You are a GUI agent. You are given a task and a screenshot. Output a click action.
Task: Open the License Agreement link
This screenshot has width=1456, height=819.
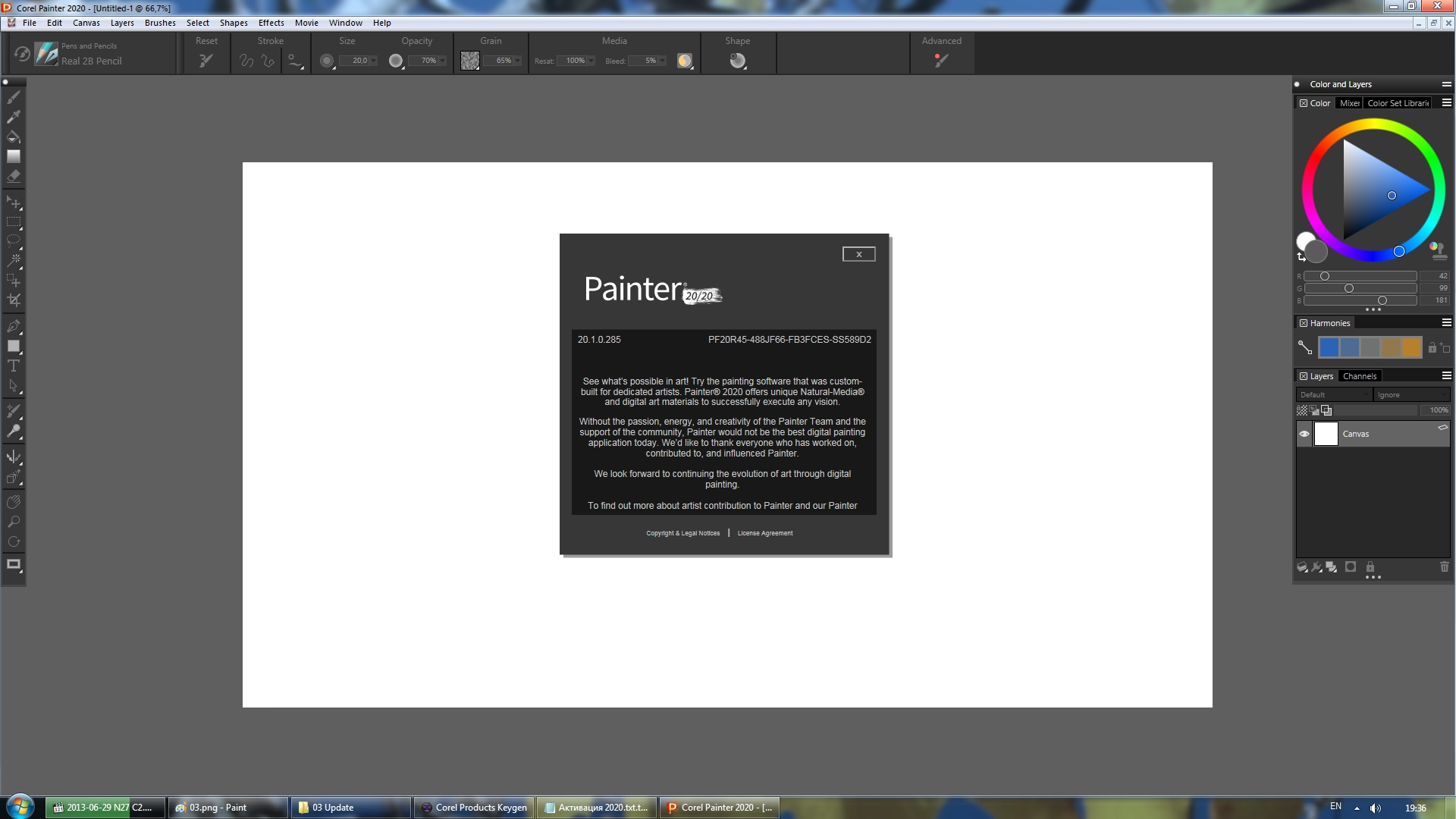[x=764, y=533]
